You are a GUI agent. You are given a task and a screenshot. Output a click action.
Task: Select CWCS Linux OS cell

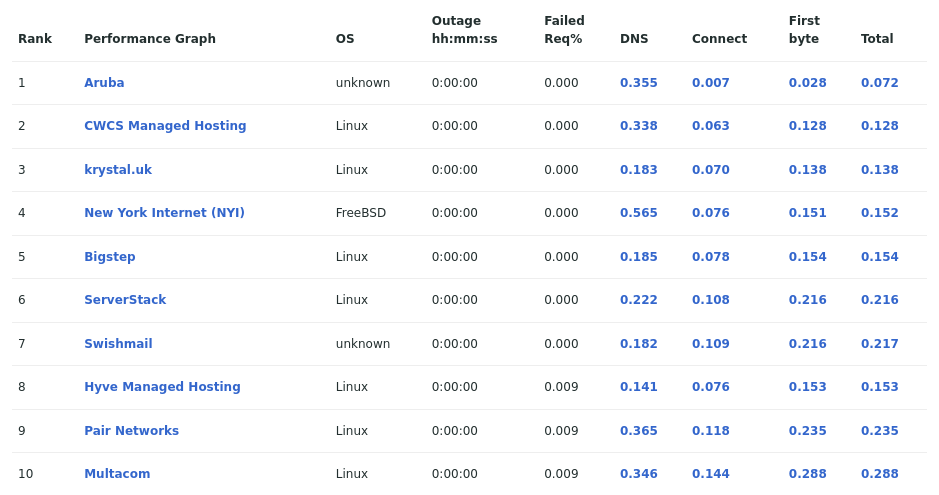(352, 126)
